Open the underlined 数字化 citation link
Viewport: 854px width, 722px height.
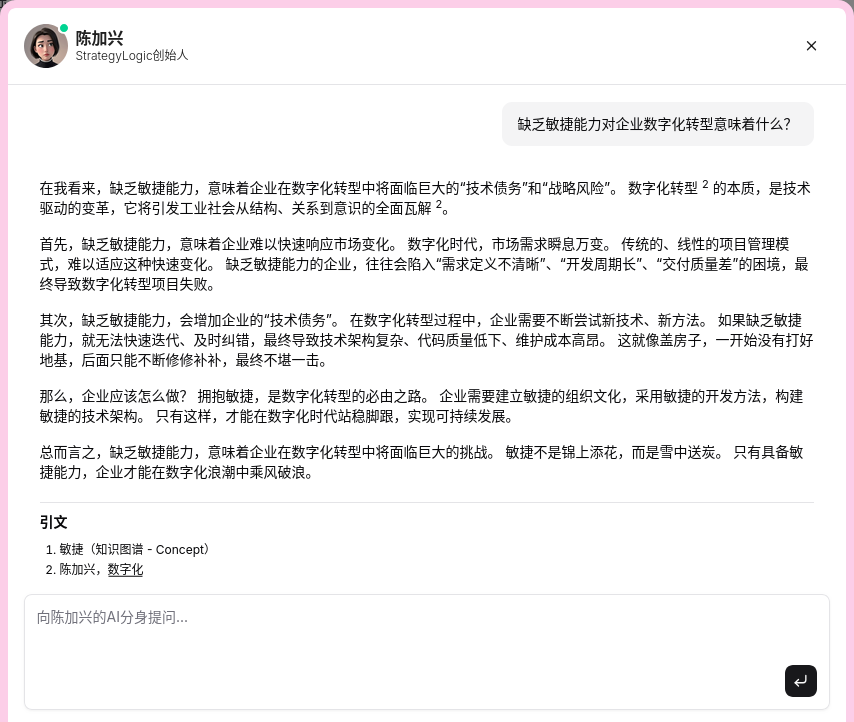(125, 569)
